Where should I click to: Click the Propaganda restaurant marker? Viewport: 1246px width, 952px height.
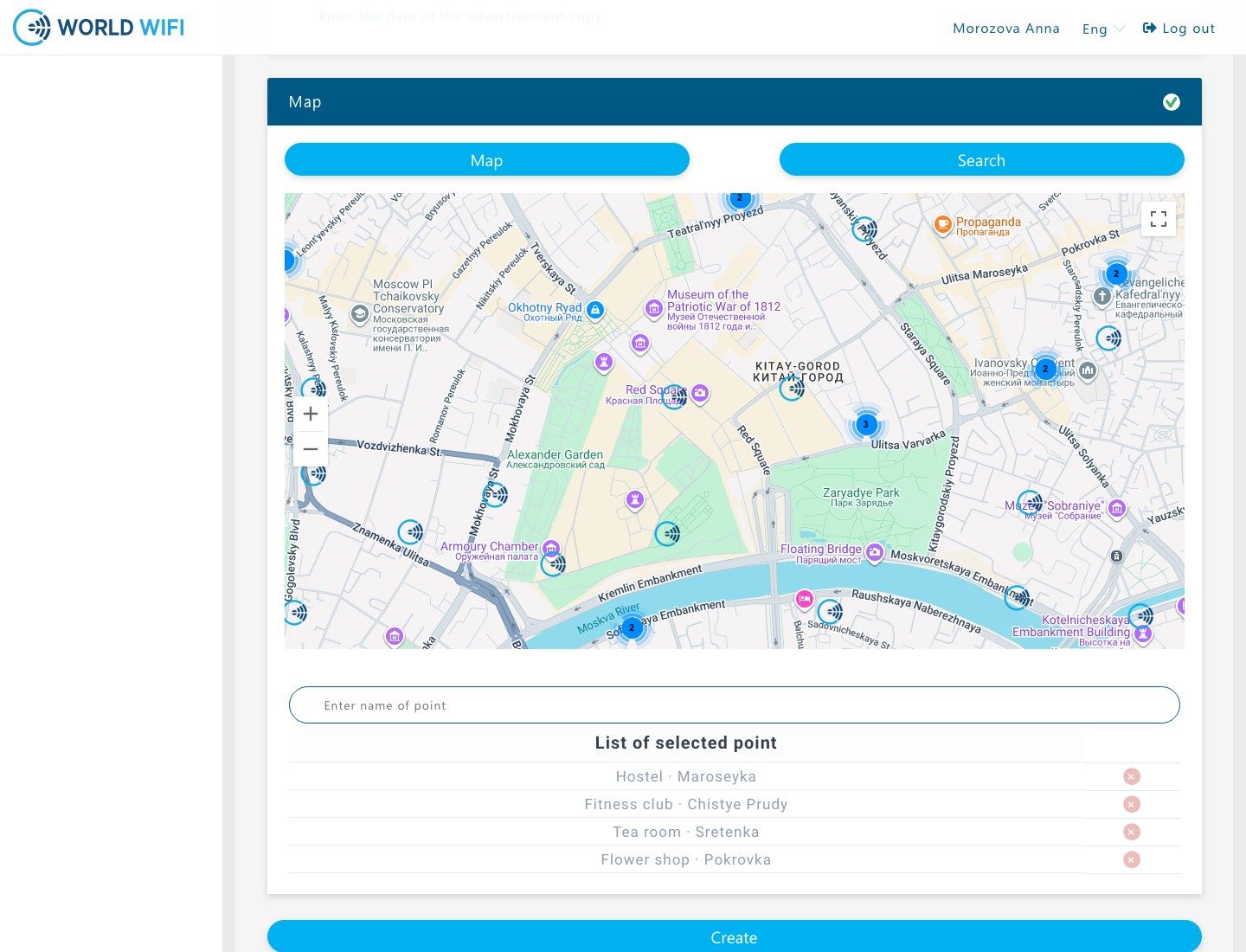942,224
